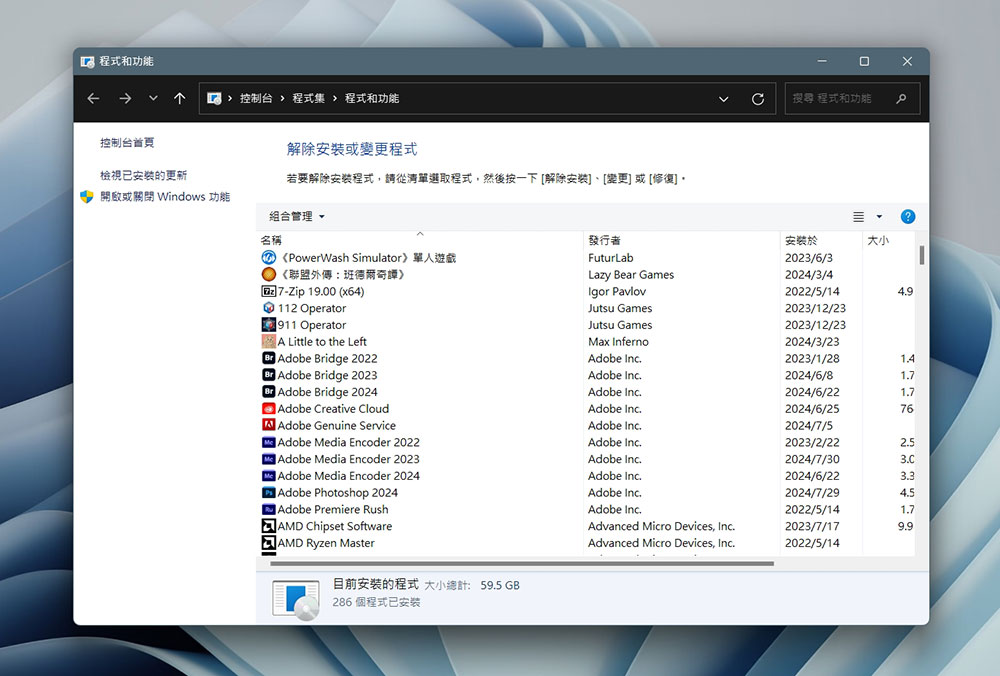Screen dimensions: 1000x676
Task: Click the 911 Operator program icon
Action: point(268,325)
